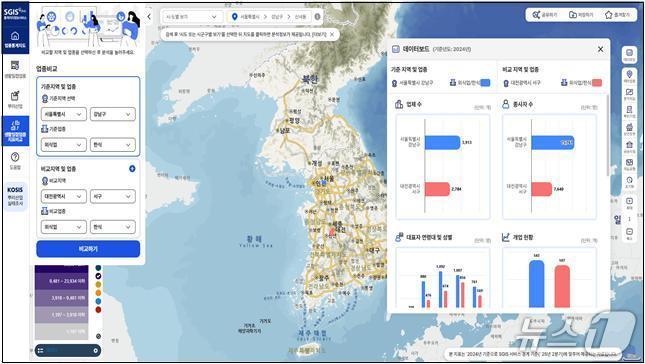This screenshot has width=645, height=364.
Task: Click the databoard vertical scrollbar
Action: (x=608, y=136)
